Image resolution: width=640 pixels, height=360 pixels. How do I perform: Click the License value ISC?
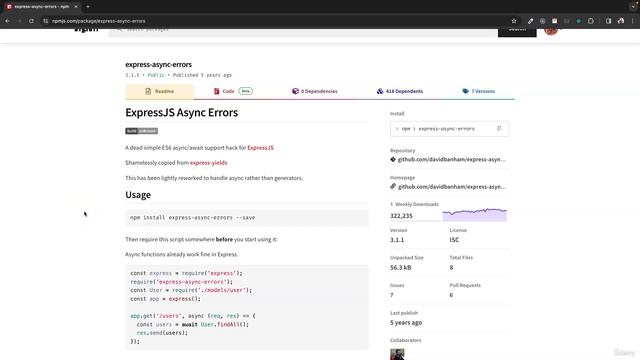pos(454,240)
